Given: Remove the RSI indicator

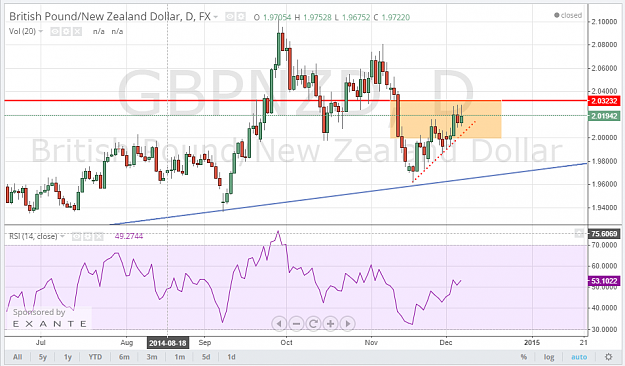Looking at the screenshot, I should 98,236.
